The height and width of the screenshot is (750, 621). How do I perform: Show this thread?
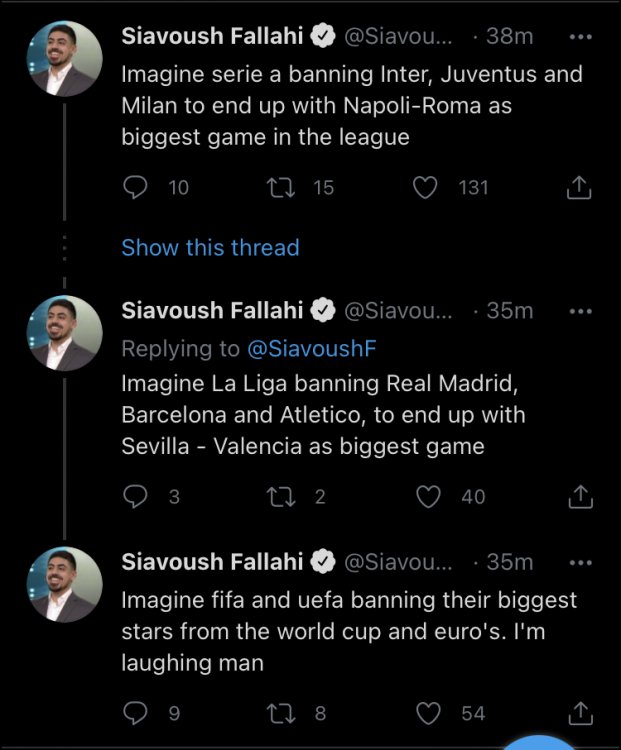[210, 247]
